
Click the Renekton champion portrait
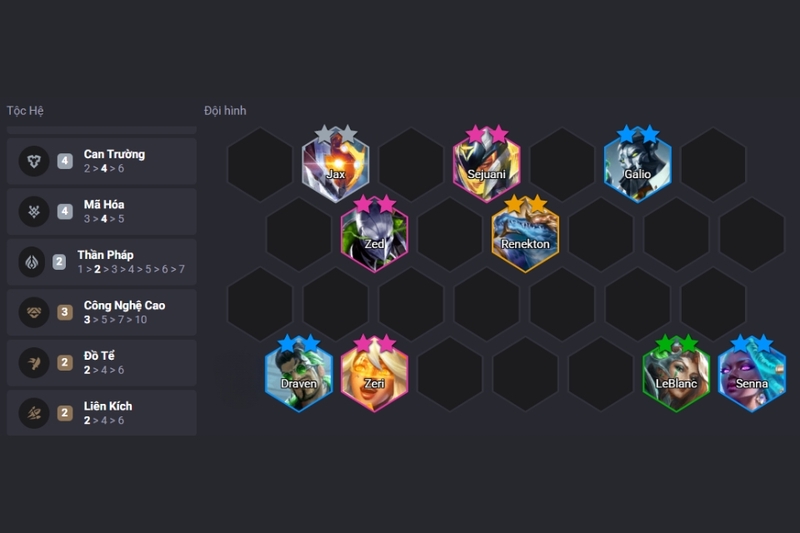(x=525, y=234)
